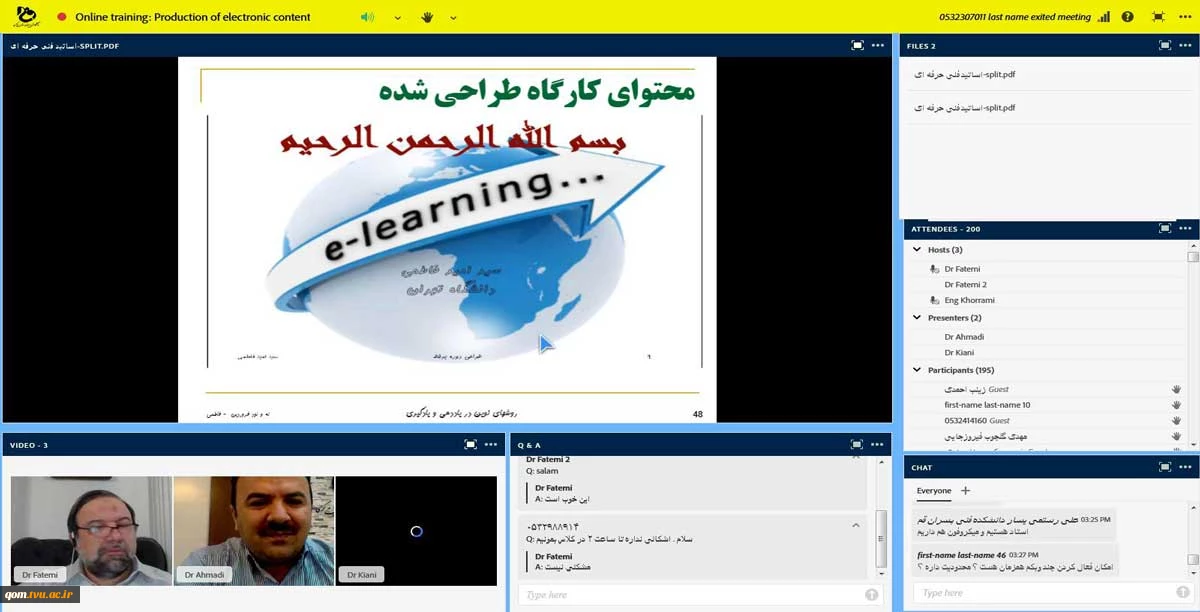The image size is (1200, 612).
Task: Switch to the Everyone chat tab
Action: point(934,491)
